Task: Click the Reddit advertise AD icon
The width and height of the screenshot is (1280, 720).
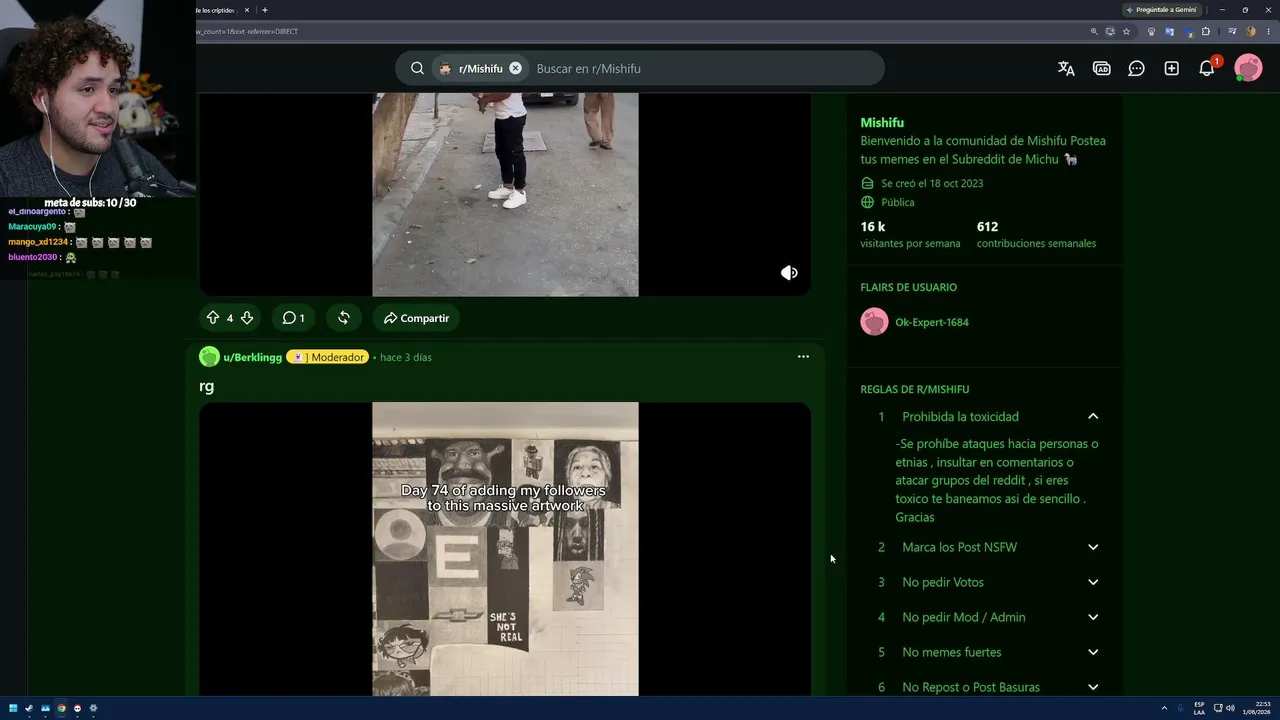Action: tap(1101, 68)
